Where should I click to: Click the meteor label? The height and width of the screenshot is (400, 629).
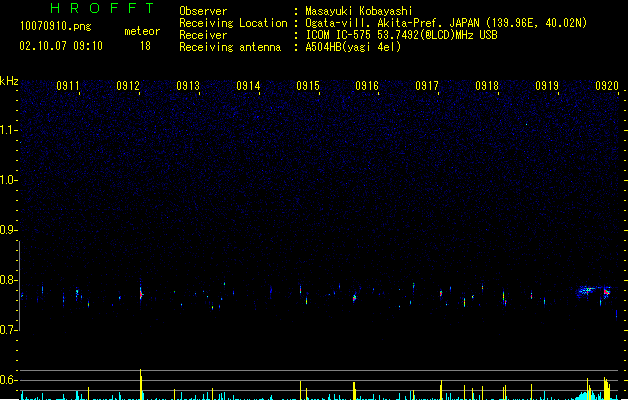click(x=142, y=31)
